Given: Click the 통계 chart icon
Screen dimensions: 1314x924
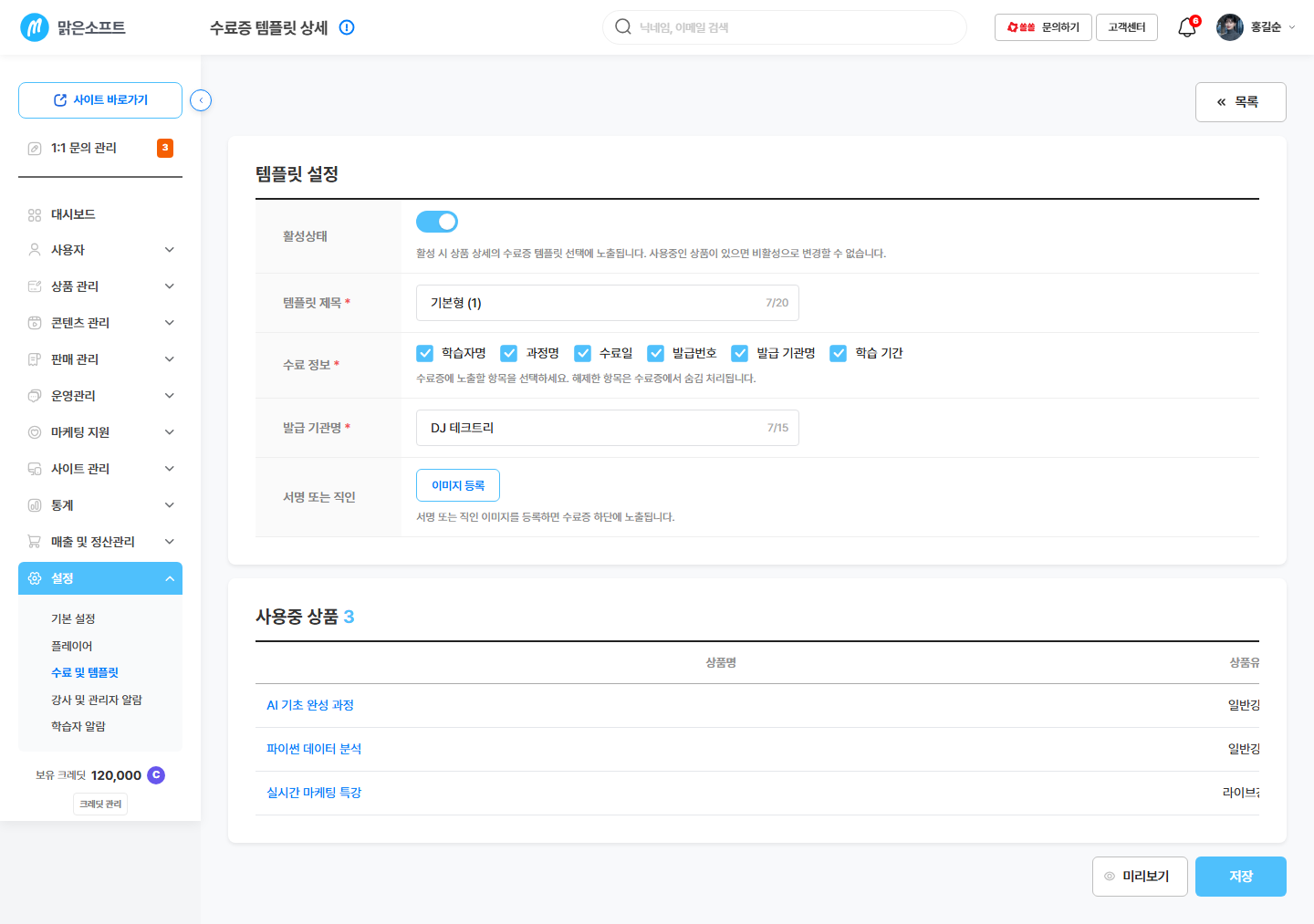Looking at the screenshot, I should tap(35, 505).
